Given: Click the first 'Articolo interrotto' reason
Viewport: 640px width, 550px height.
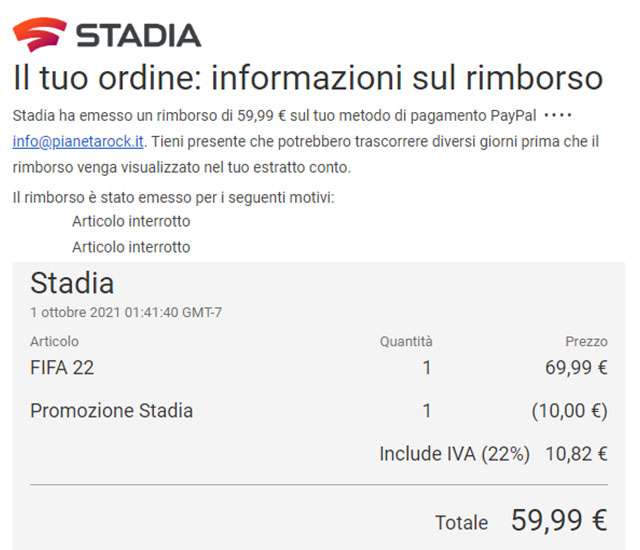Looking at the screenshot, I should coord(131,221).
